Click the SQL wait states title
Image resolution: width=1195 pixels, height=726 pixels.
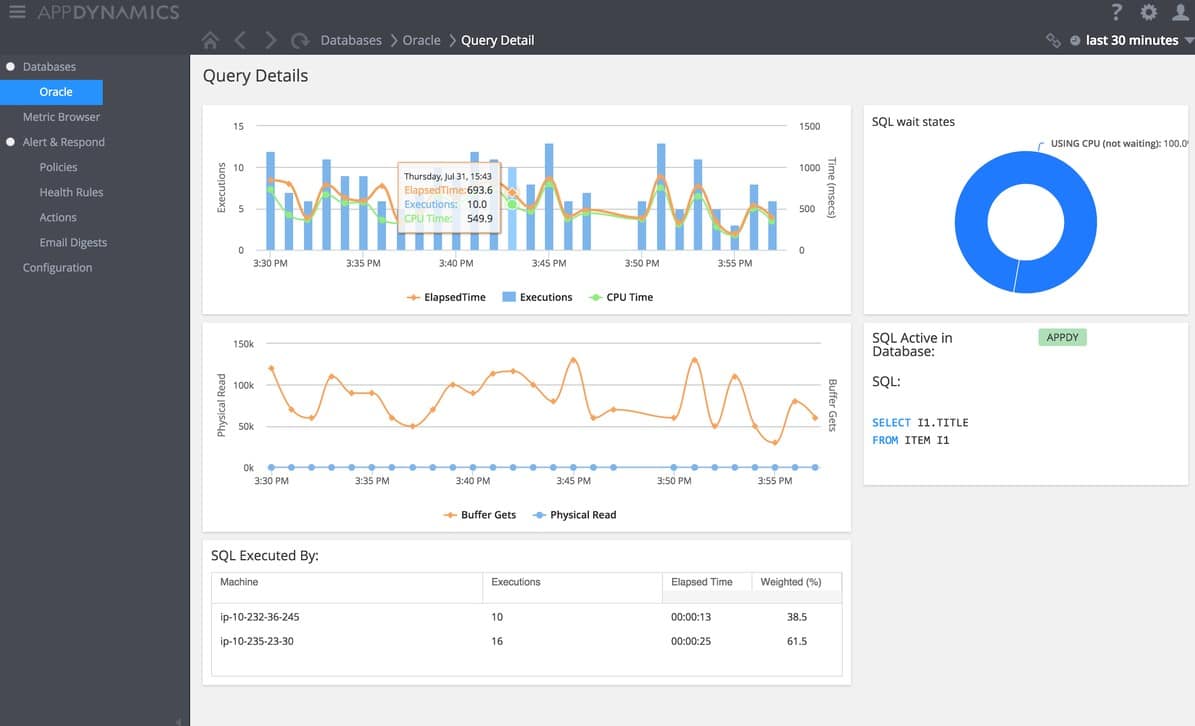coord(913,122)
